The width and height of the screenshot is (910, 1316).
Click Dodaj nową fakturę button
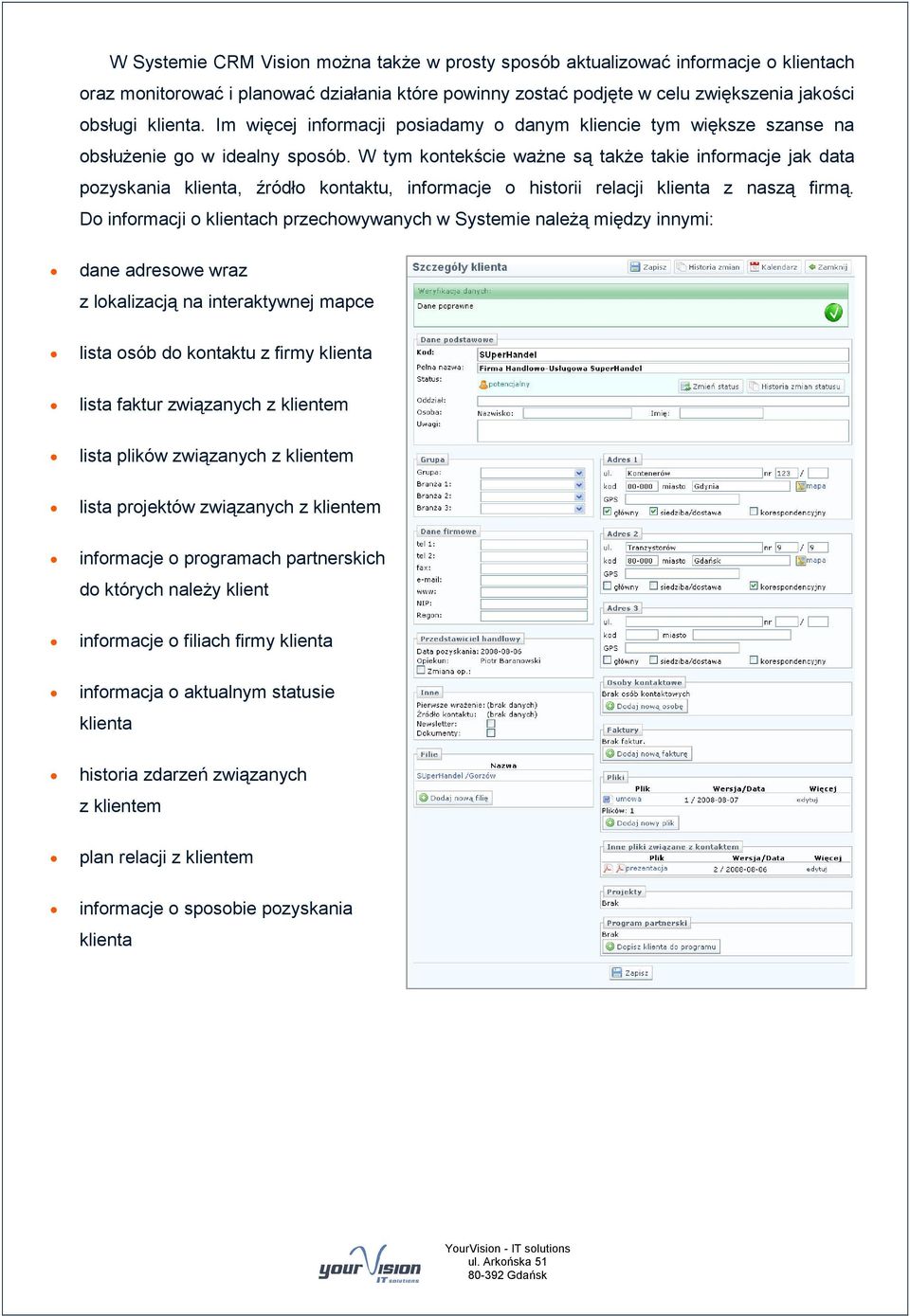click(647, 754)
